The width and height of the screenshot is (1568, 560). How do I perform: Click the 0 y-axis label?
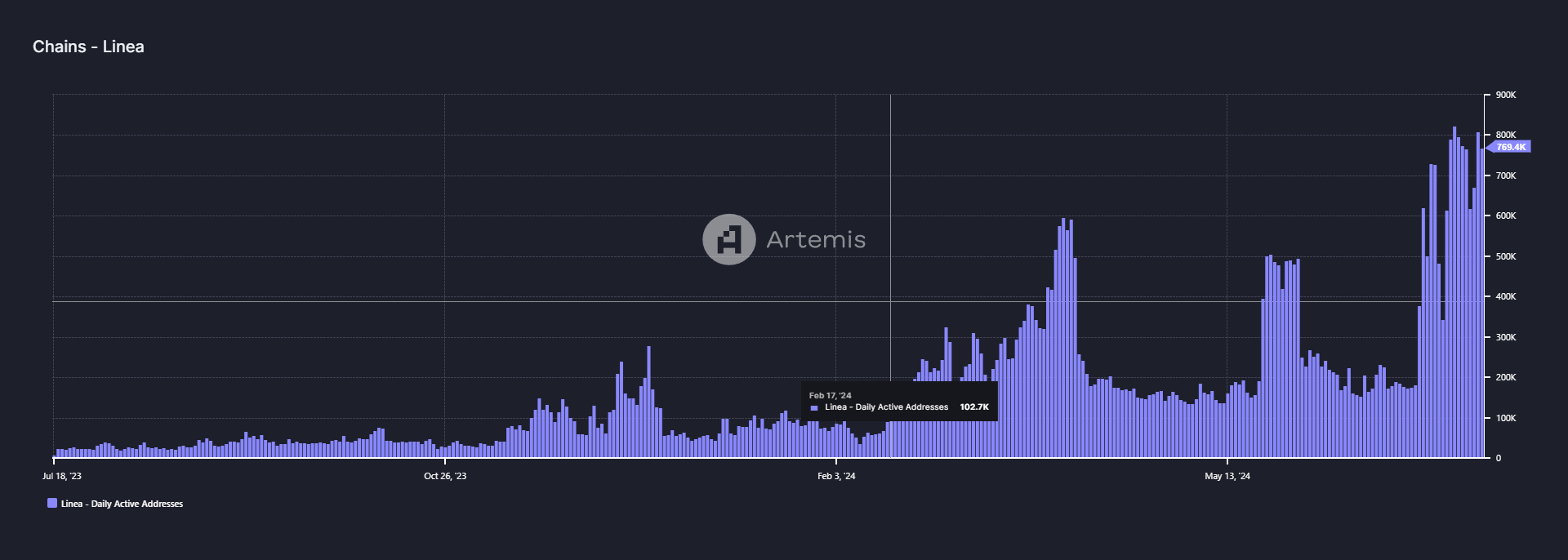pyautogui.click(x=1498, y=458)
